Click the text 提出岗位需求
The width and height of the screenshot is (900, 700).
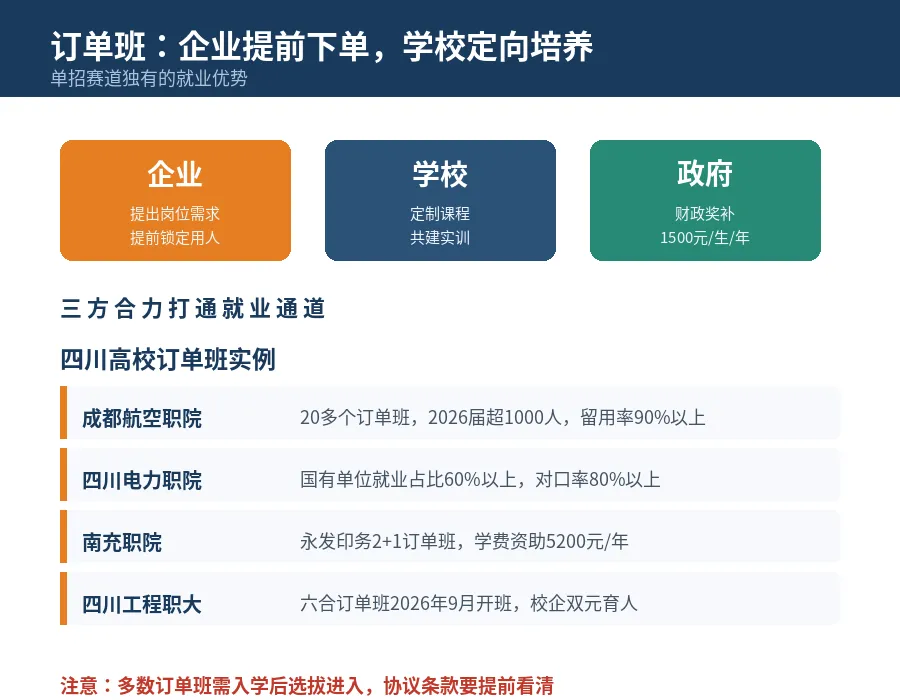[x=175, y=213]
